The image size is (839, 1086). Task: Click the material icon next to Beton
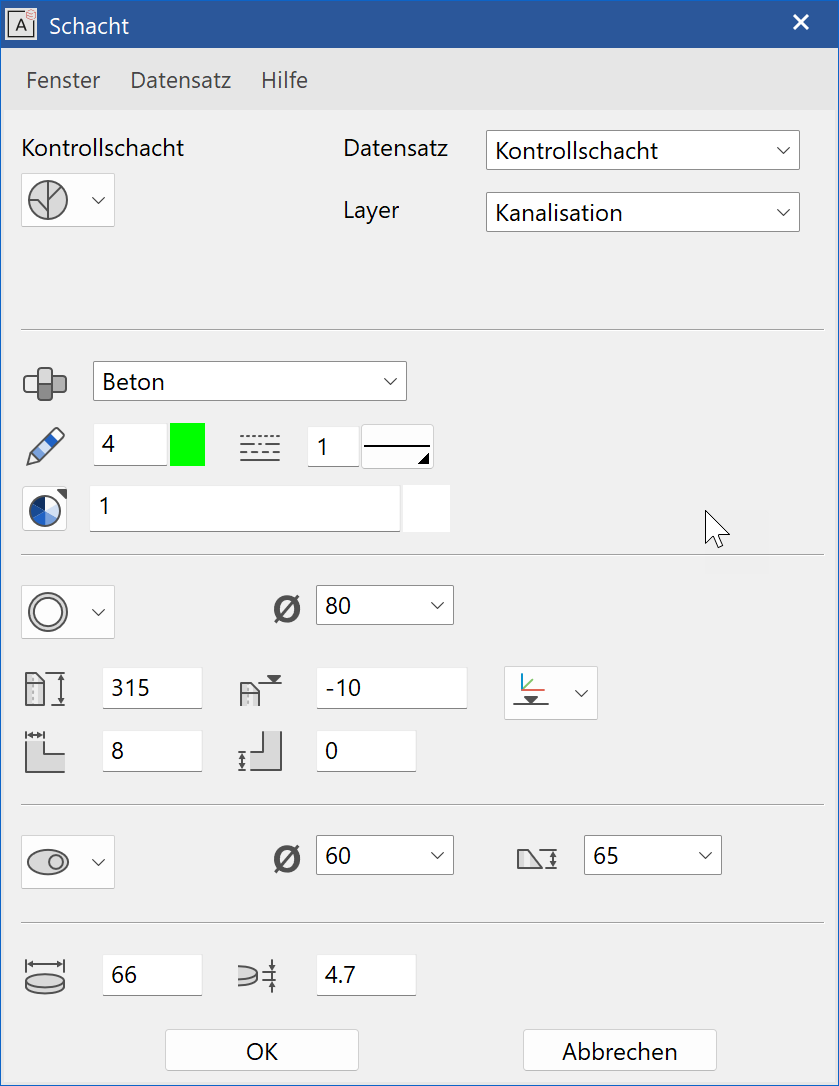[45, 383]
